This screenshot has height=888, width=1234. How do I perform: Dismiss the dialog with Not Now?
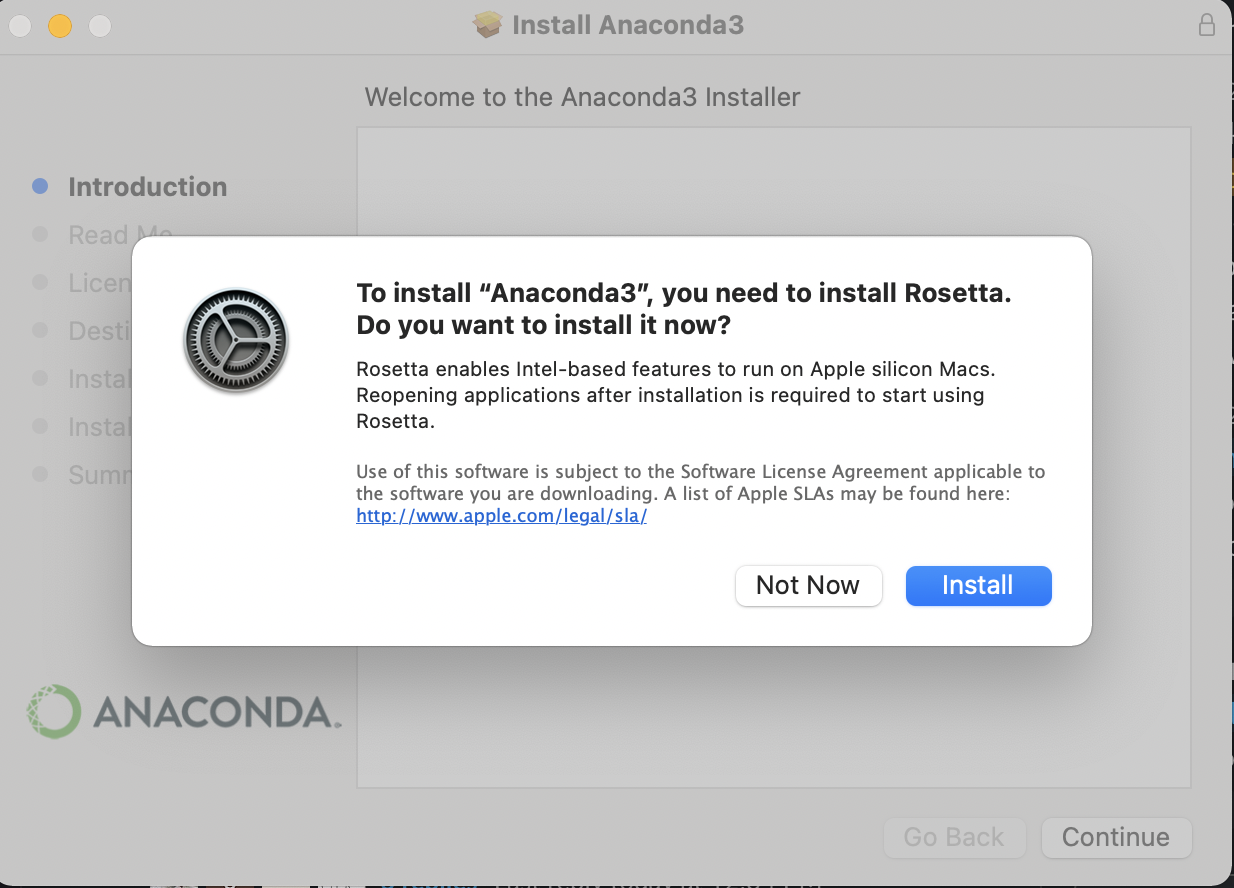(x=808, y=586)
